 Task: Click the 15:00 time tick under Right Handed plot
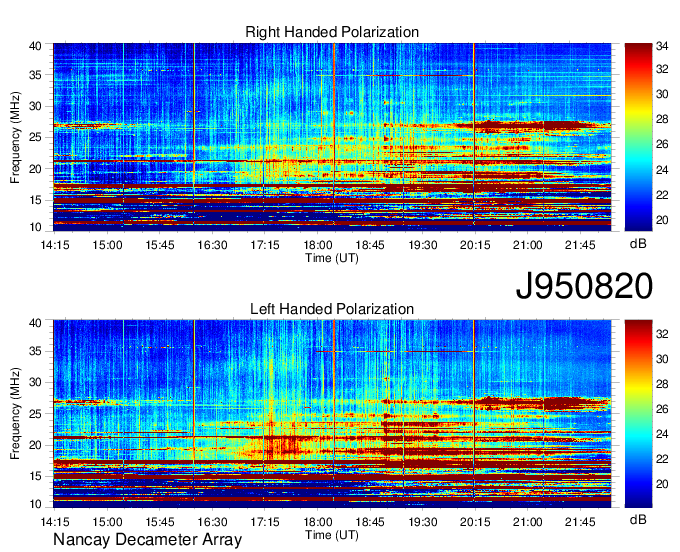tap(107, 245)
